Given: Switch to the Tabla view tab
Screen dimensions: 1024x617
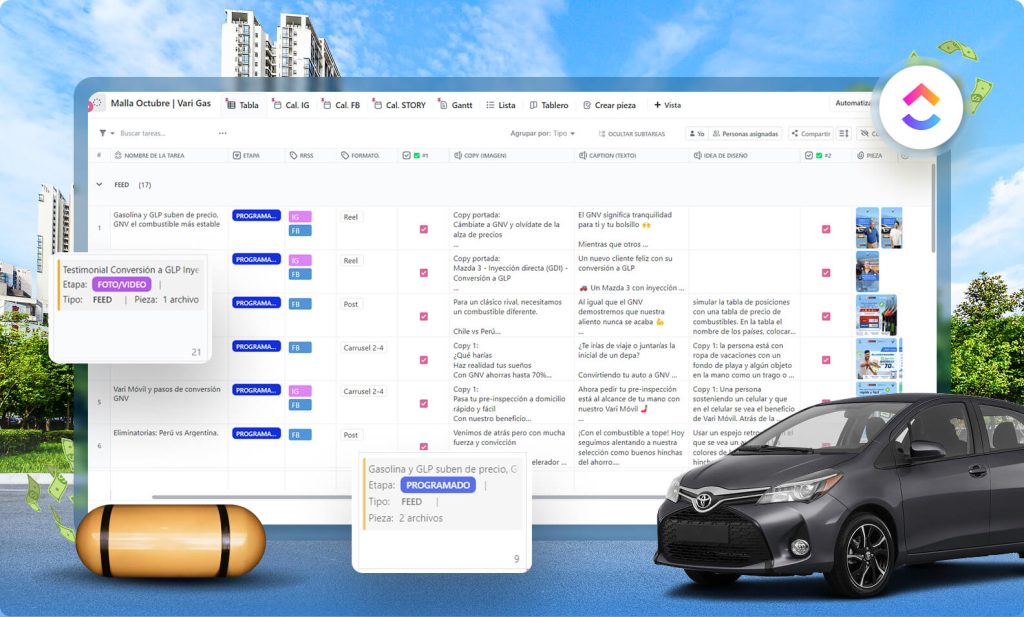Looking at the screenshot, I should coord(242,105).
